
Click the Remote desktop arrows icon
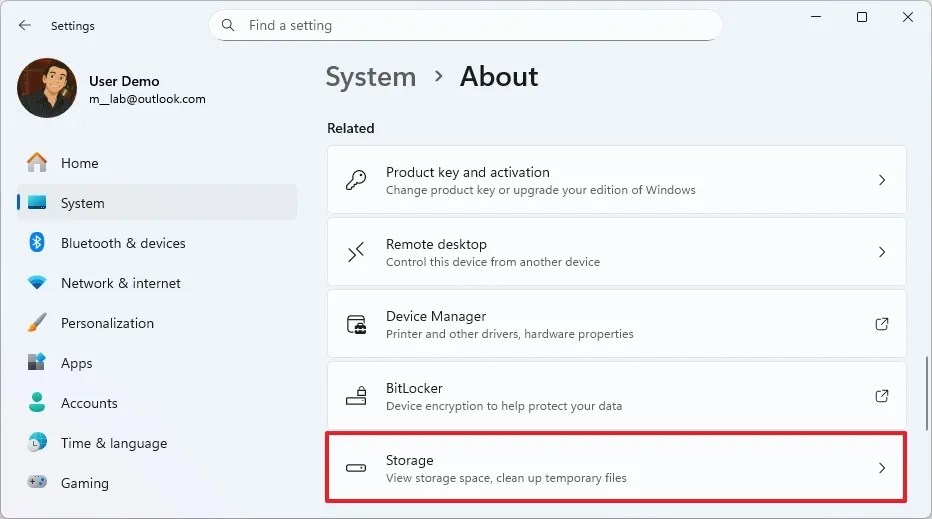pos(356,252)
